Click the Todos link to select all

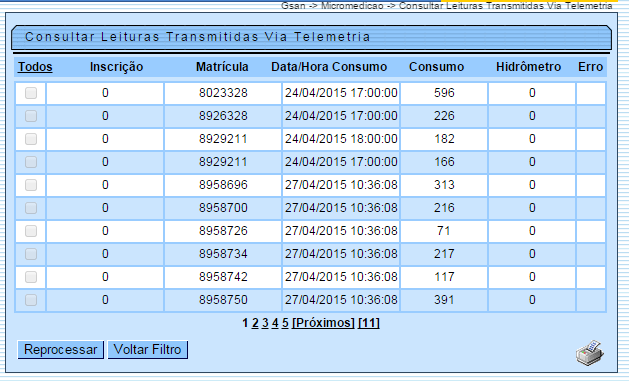(35, 67)
